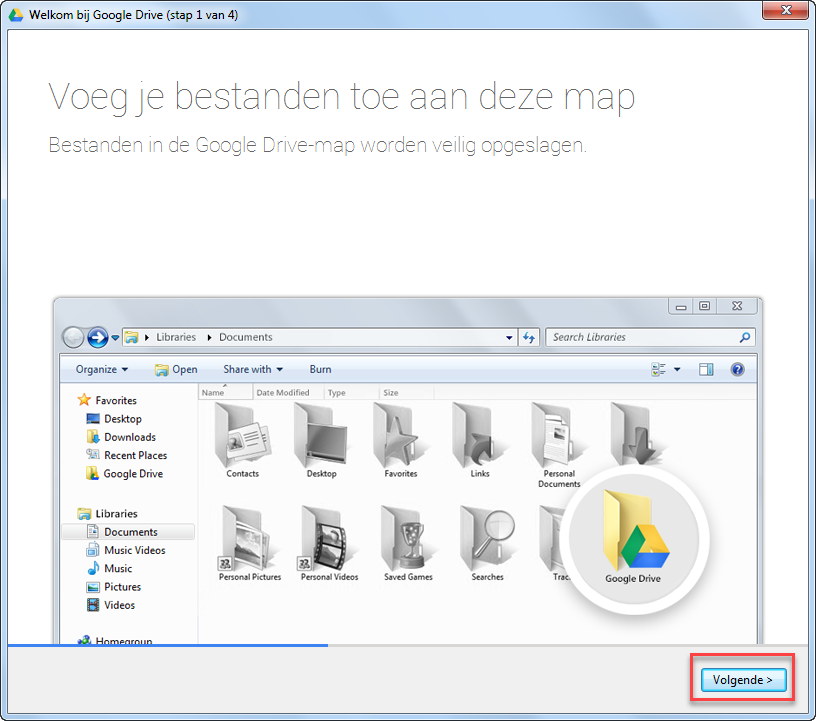Click Burn in the Explorer toolbar

(321, 370)
